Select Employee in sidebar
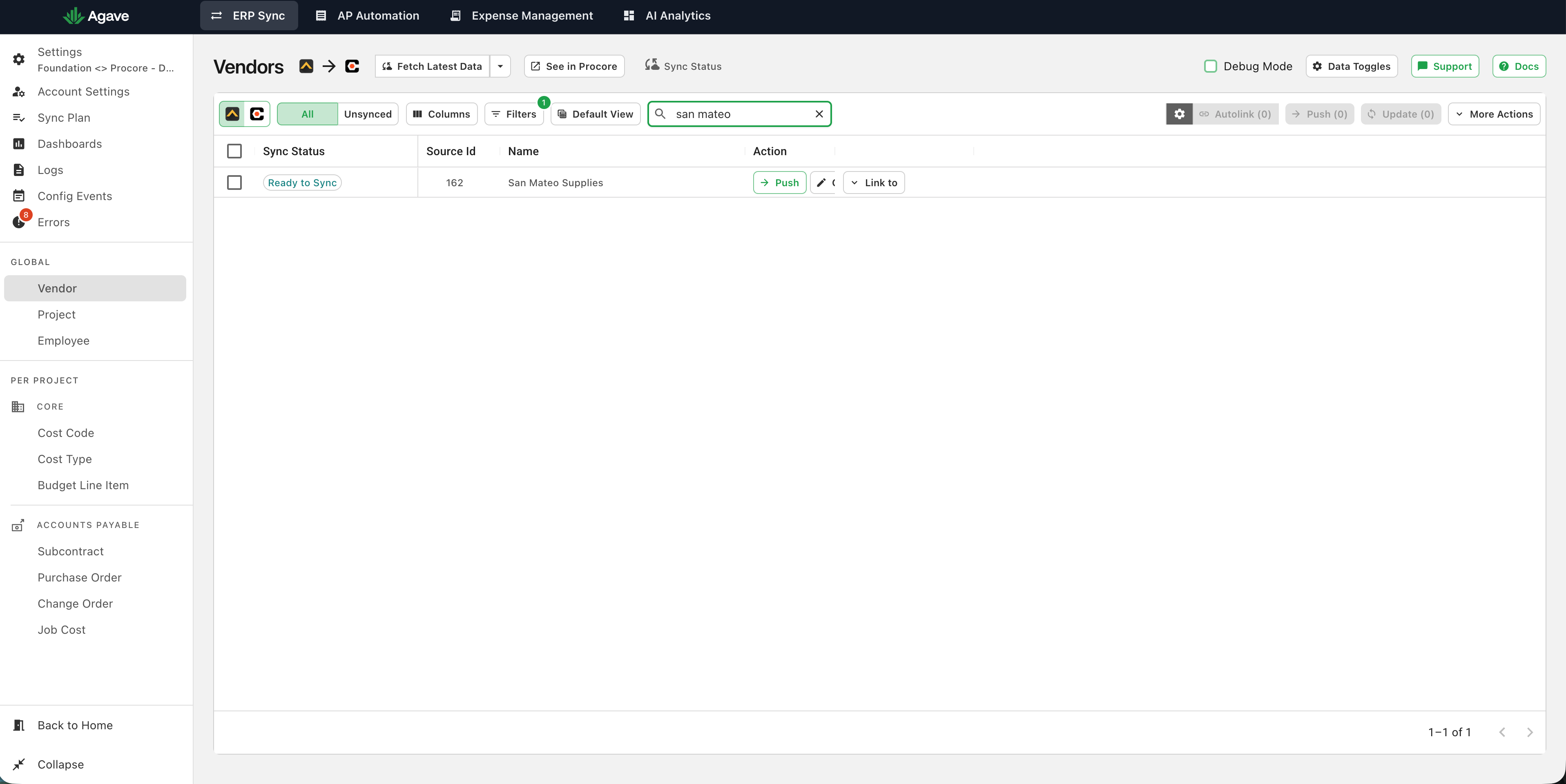The image size is (1566, 784). [63, 341]
